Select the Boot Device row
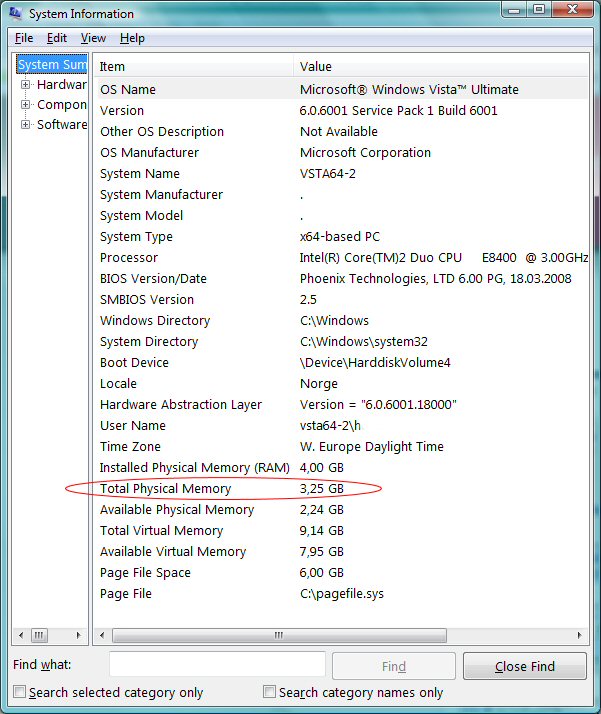This screenshot has width=601, height=714. [x=342, y=362]
